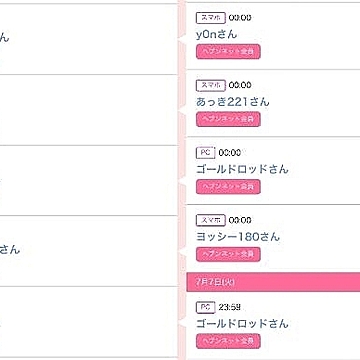Click the スマホ badge above y0nさん

click(x=211, y=18)
